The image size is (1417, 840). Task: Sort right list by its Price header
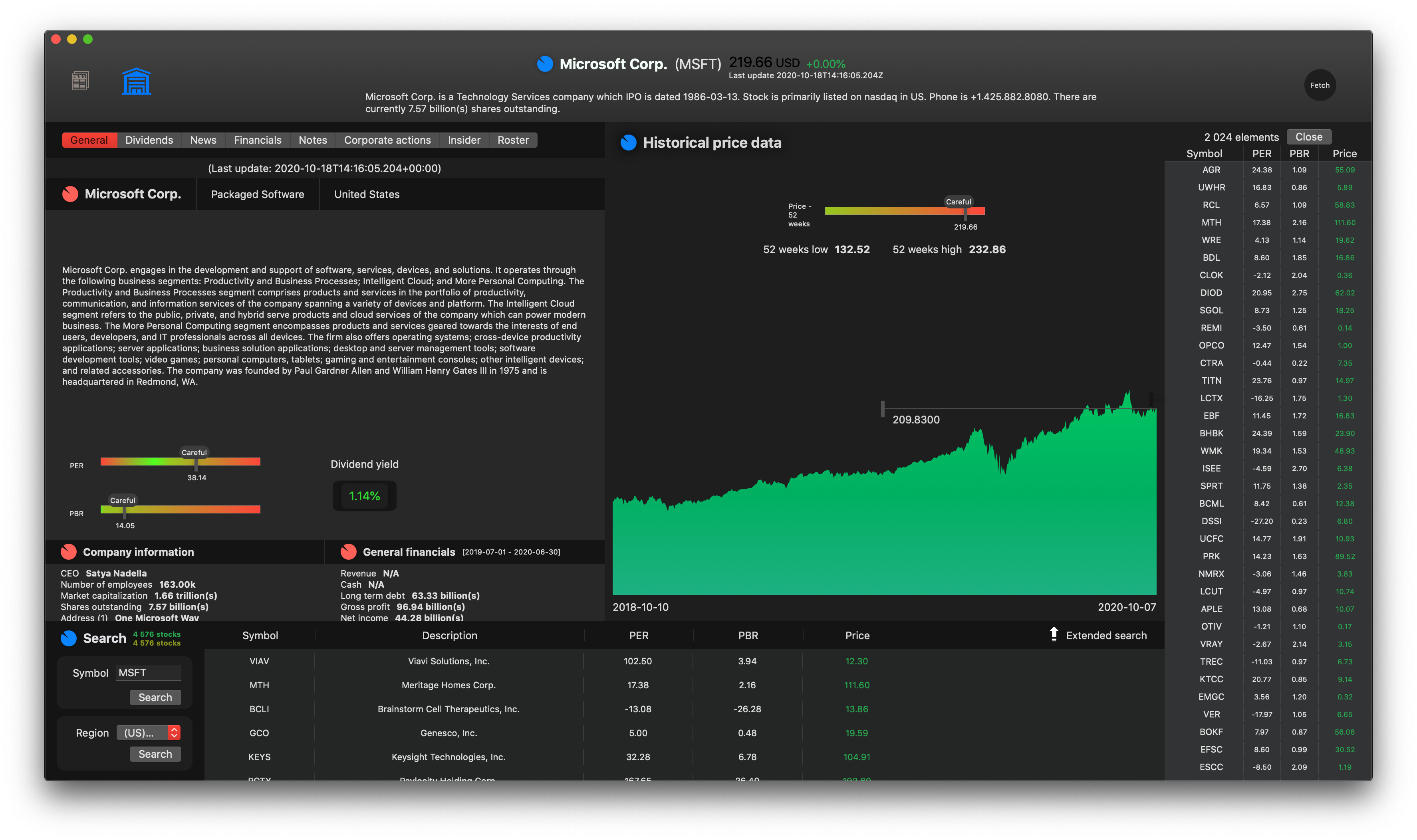click(1344, 153)
